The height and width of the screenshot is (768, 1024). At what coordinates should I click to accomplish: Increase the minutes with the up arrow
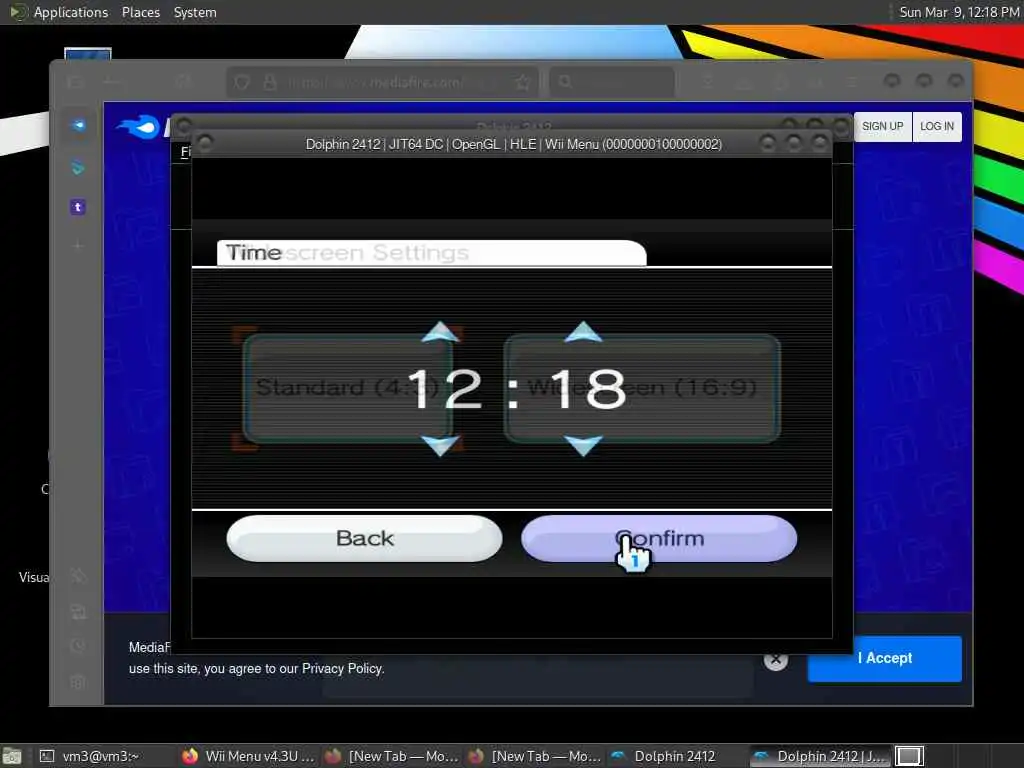click(583, 332)
